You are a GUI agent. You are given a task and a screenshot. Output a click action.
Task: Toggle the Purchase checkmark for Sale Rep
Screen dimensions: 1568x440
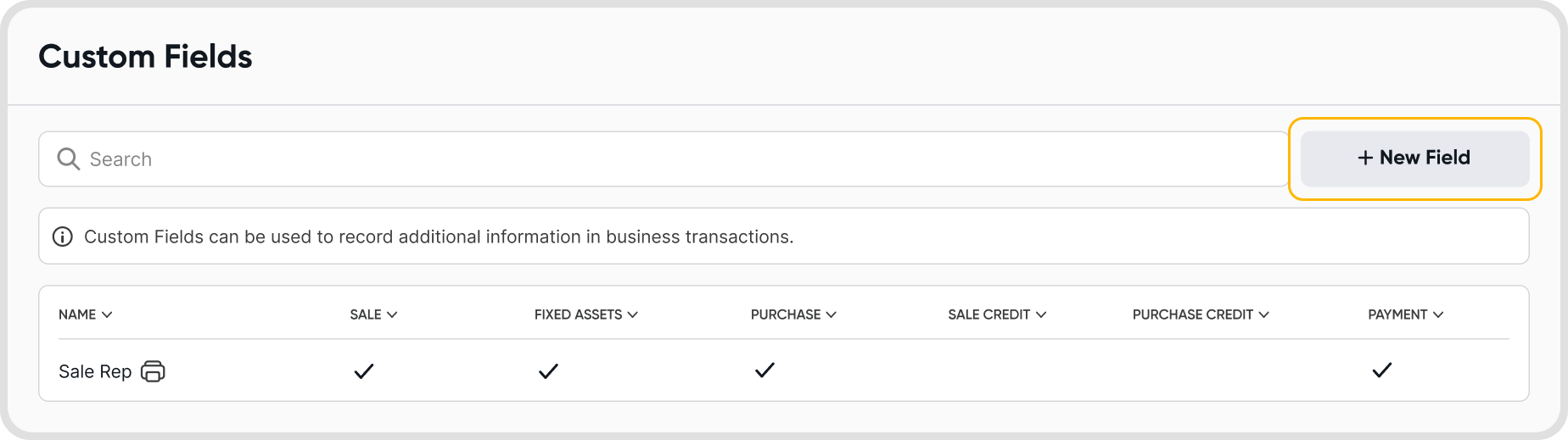[764, 370]
